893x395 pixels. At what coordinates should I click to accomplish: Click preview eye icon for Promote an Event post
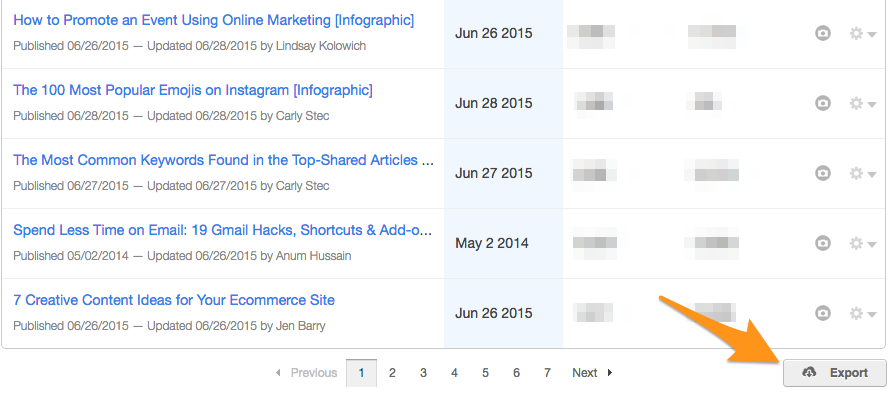point(822,34)
